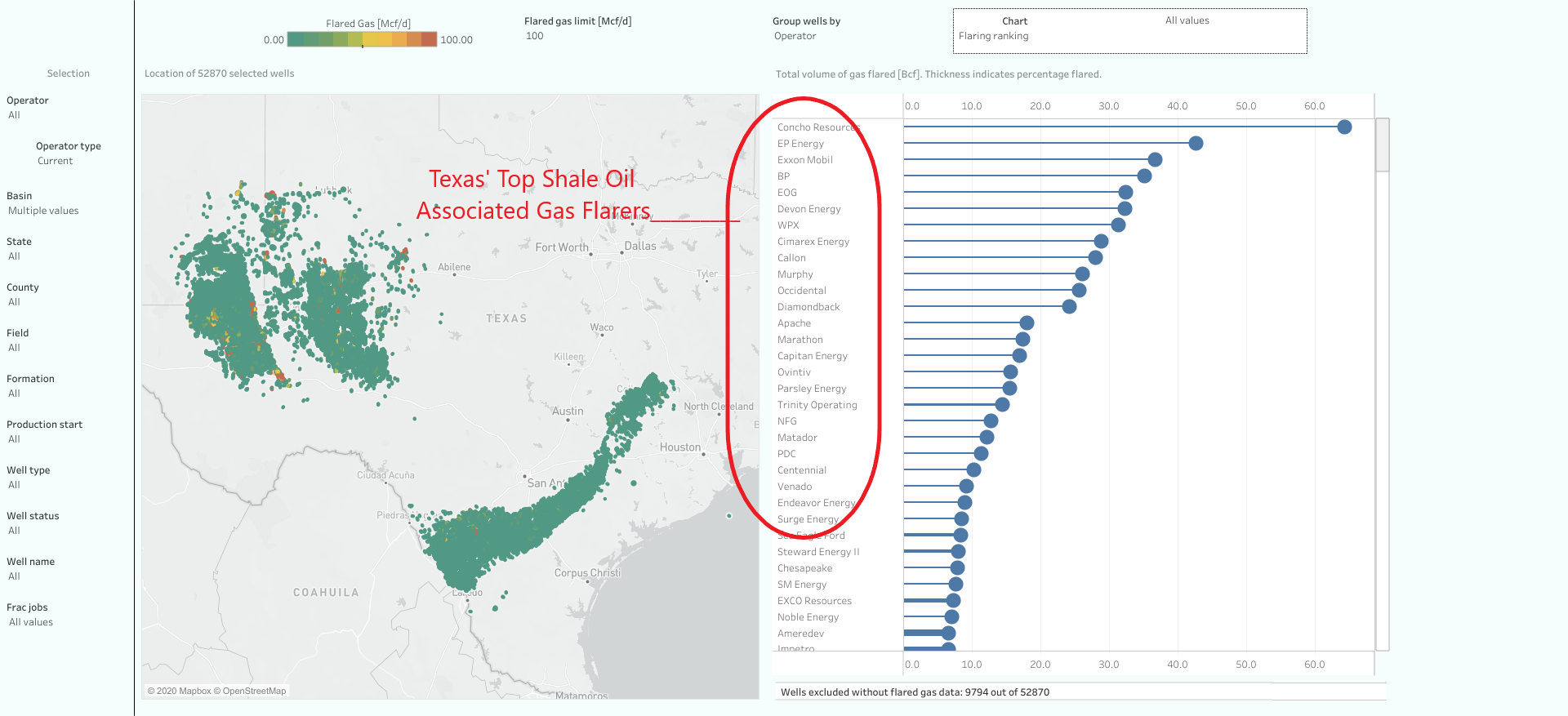1568x716 pixels.
Task: Click the Matador operator label
Action: (x=797, y=438)
